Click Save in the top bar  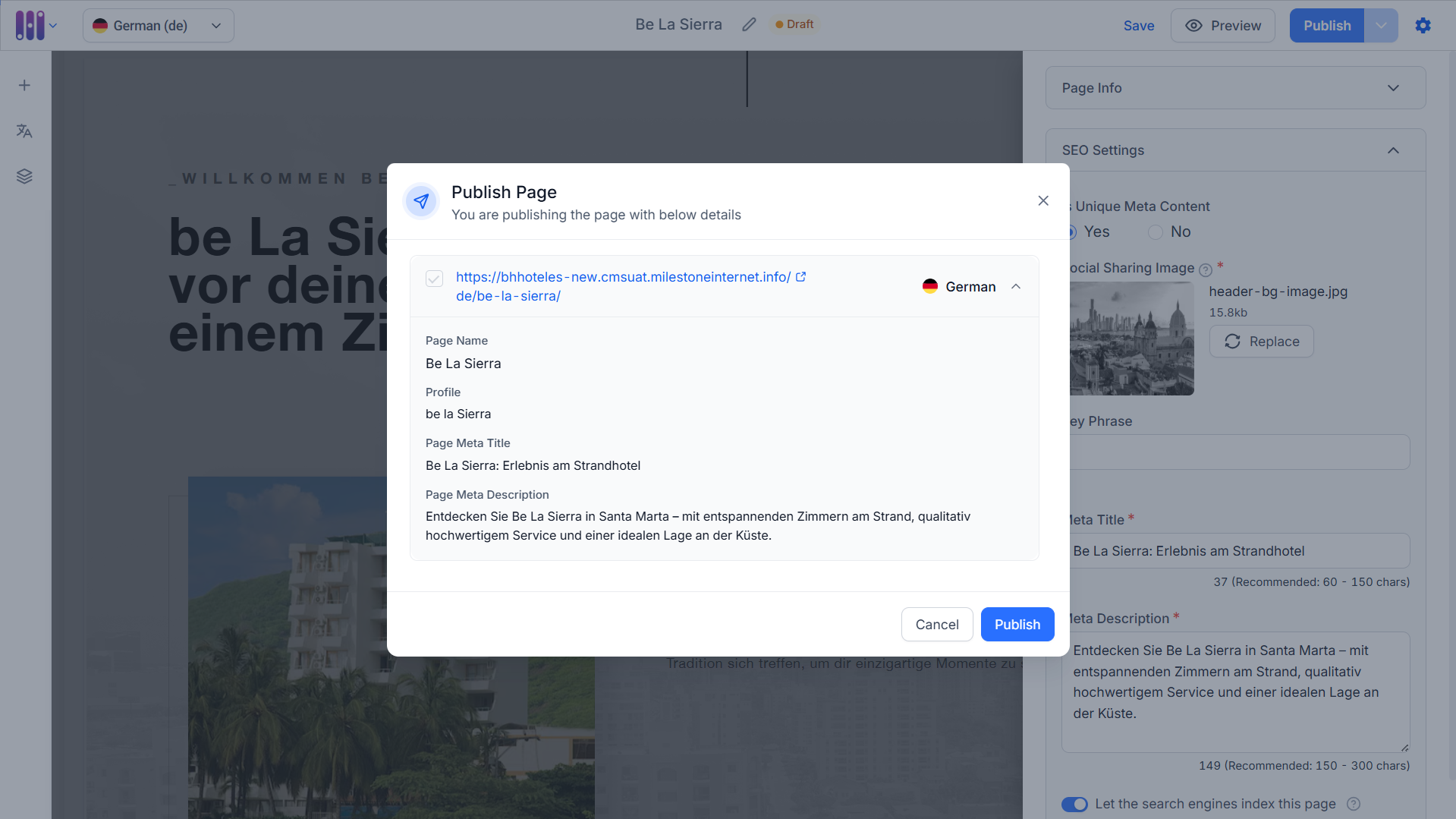click(x=1139, y=25)
